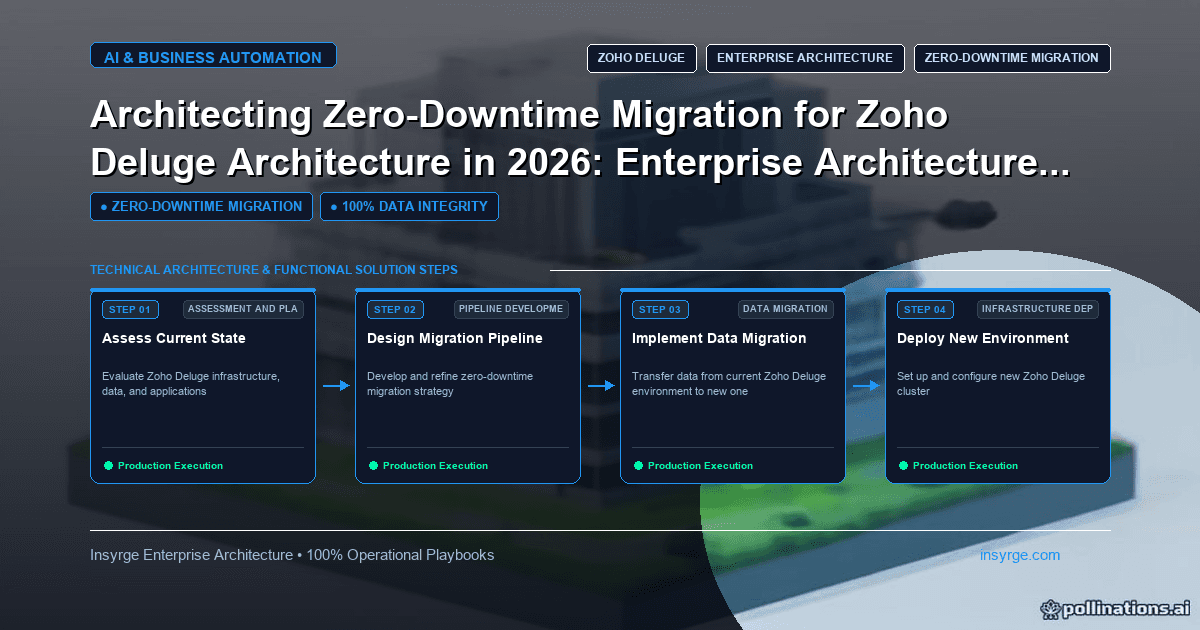The image size is (1200, 630).
Task: Click the Step 02 badge
Action: click(x=395, y=310)
